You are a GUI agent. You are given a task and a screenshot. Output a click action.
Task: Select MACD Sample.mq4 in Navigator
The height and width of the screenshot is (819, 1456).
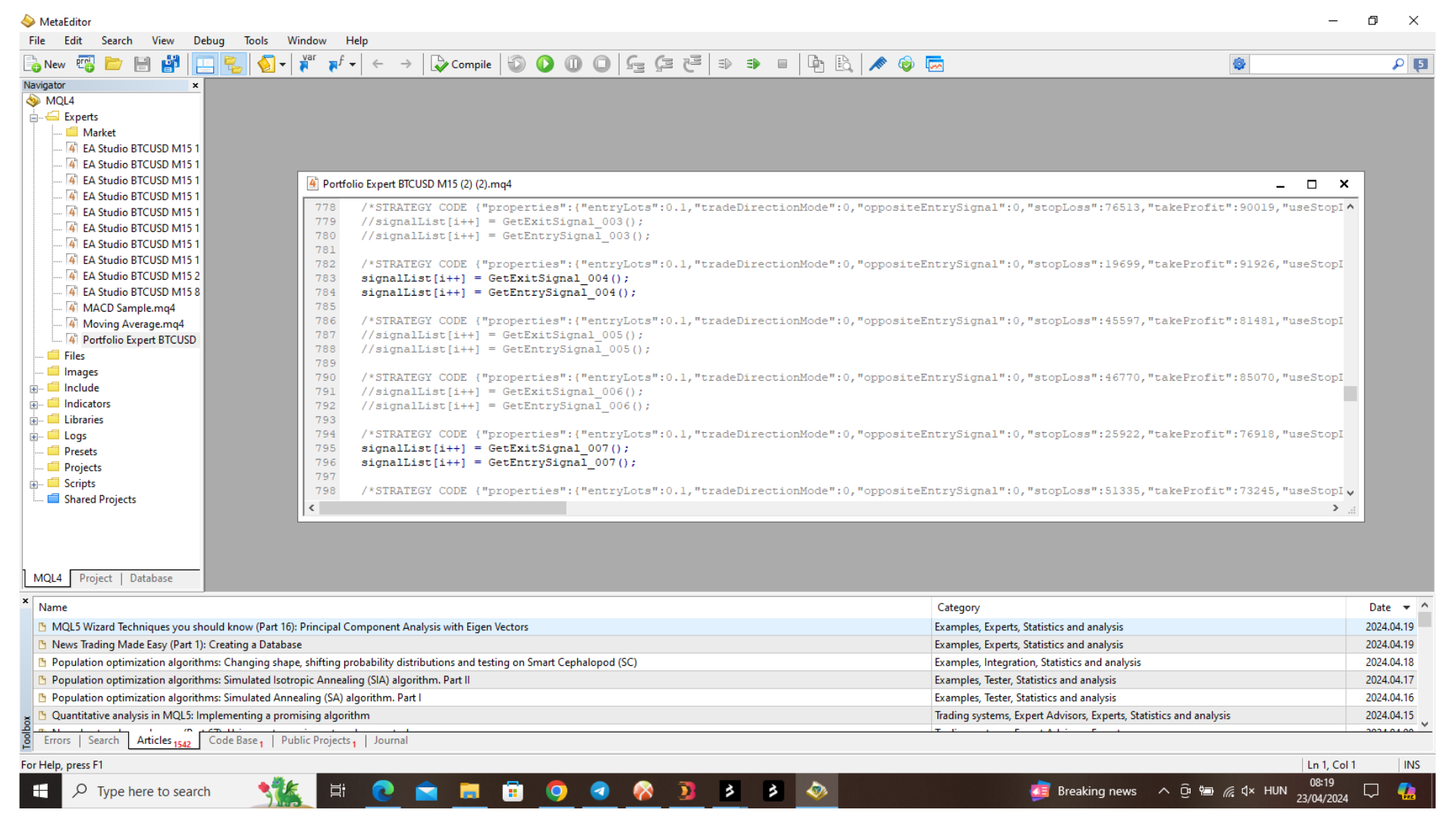(128, 308)
